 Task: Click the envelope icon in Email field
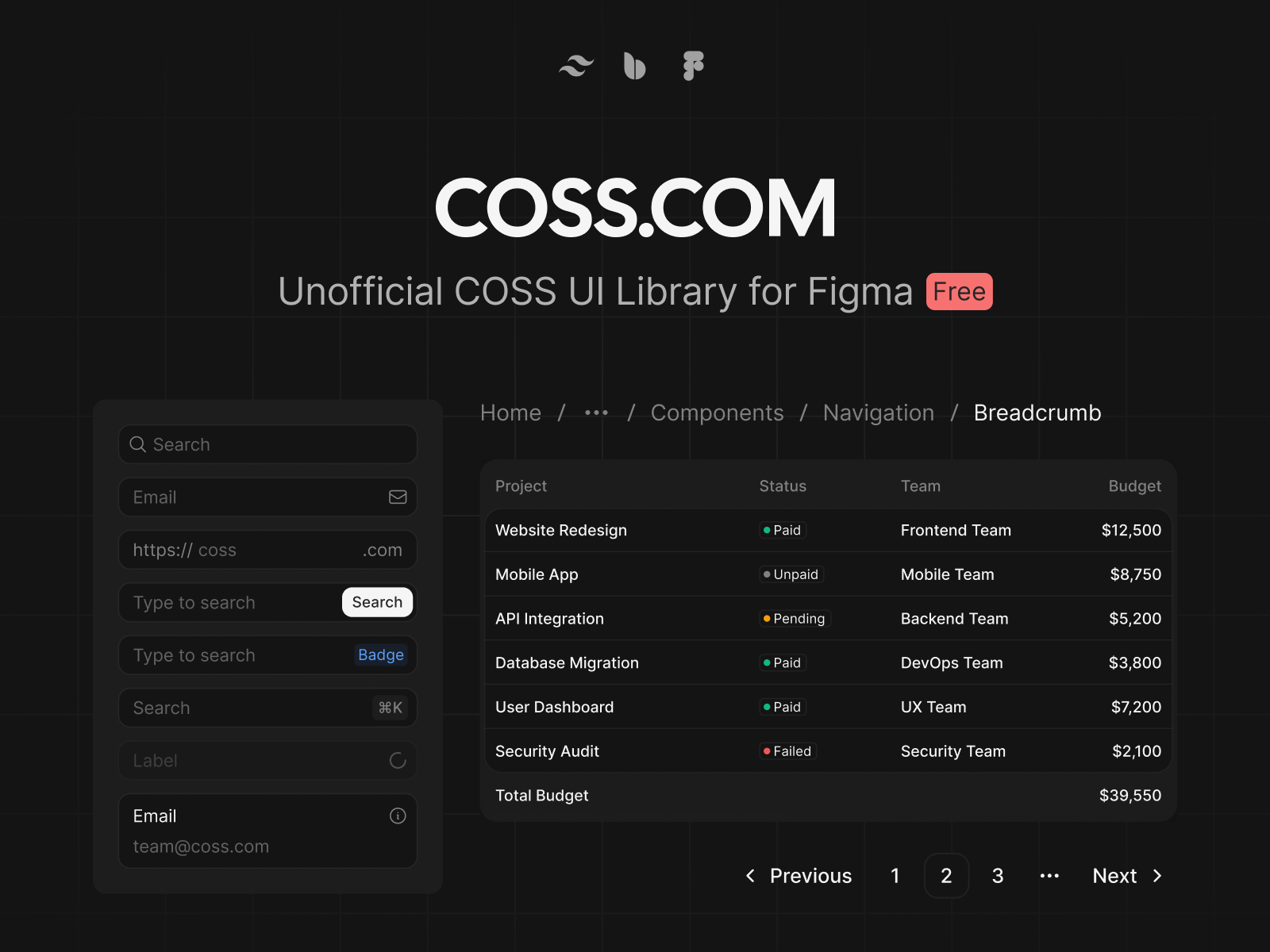tap(398, 497)
